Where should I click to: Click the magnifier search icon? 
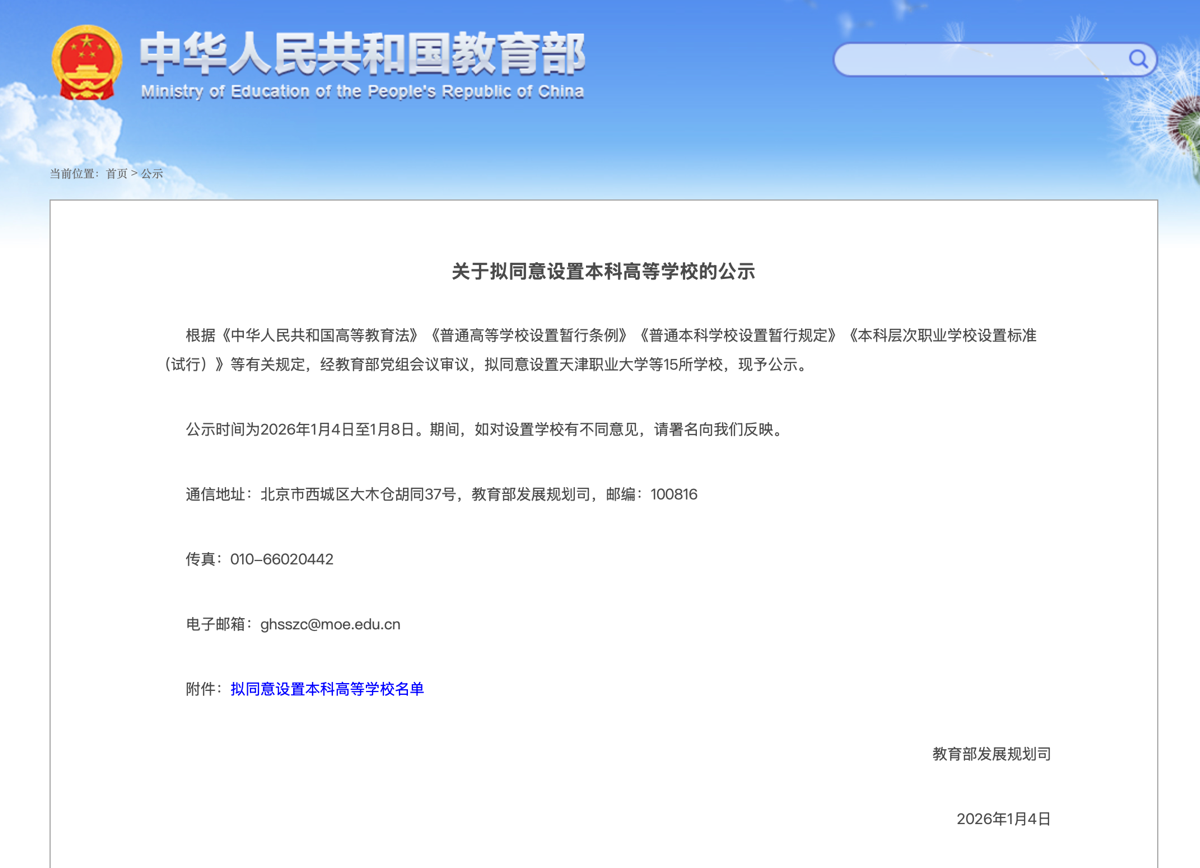click(1138, 59)
